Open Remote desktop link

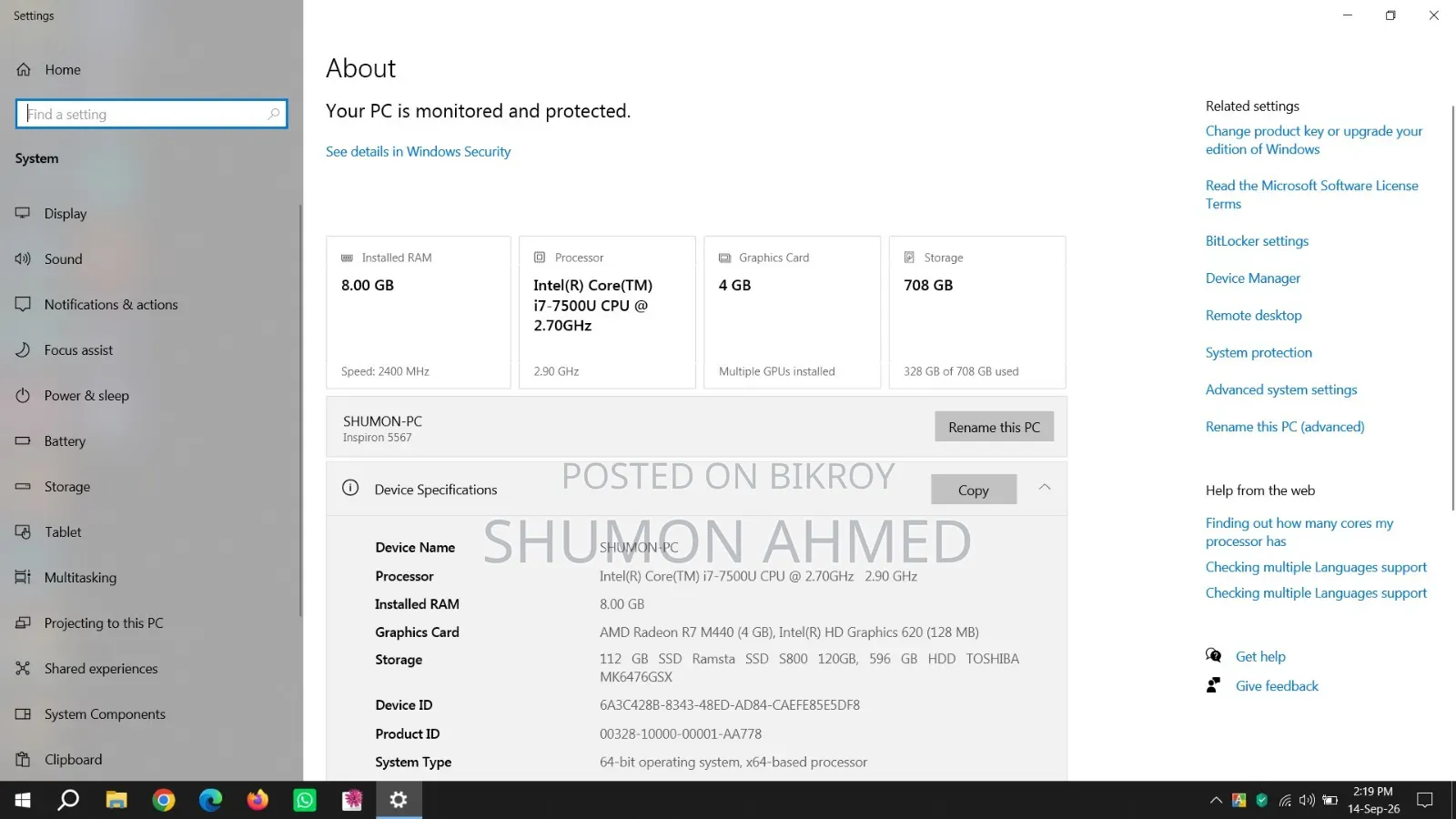[1254, 316]
